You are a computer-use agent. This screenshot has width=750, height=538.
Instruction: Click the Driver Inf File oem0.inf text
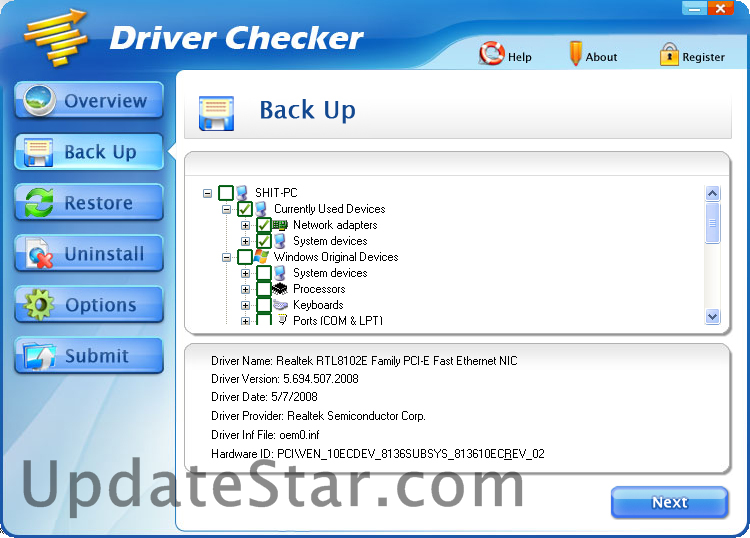pos(265,435)
